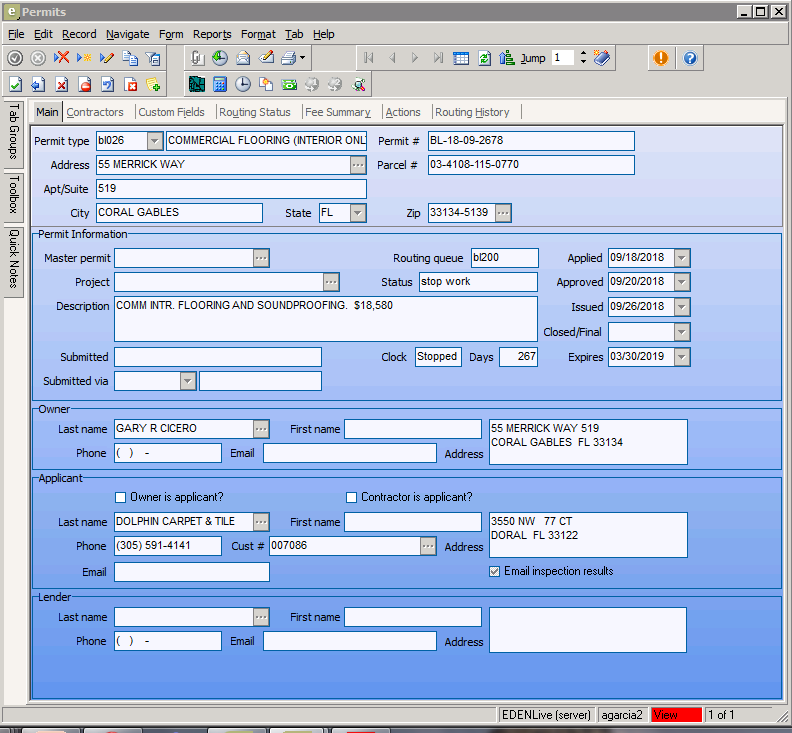Uncheck 'Email inspection results' checkbox

coord(494,571)
